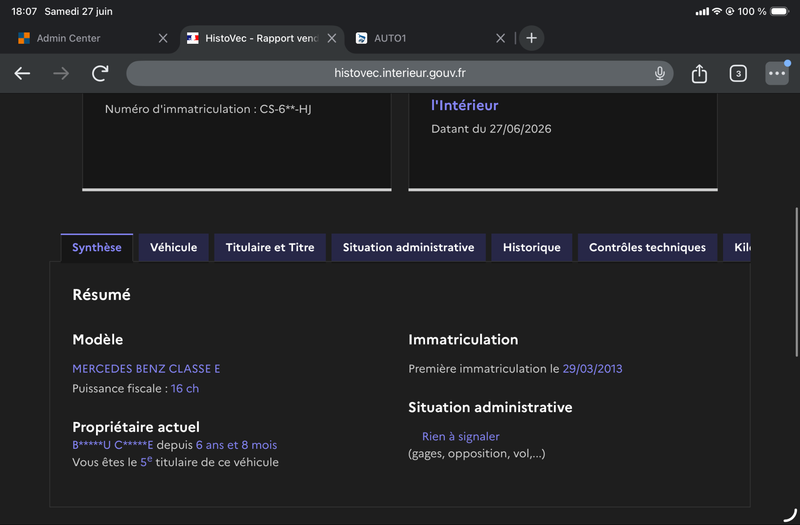Tap the cellular signal bars icon
Image resolution: width=800 pixels, height=525 pixels.
click(702, 11)
